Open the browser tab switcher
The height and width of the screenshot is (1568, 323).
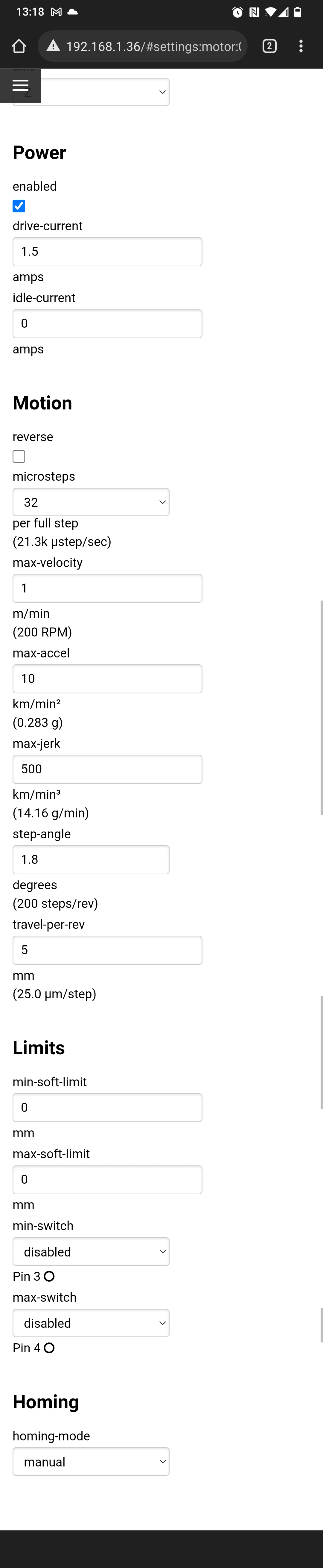(x=269, y=46)
